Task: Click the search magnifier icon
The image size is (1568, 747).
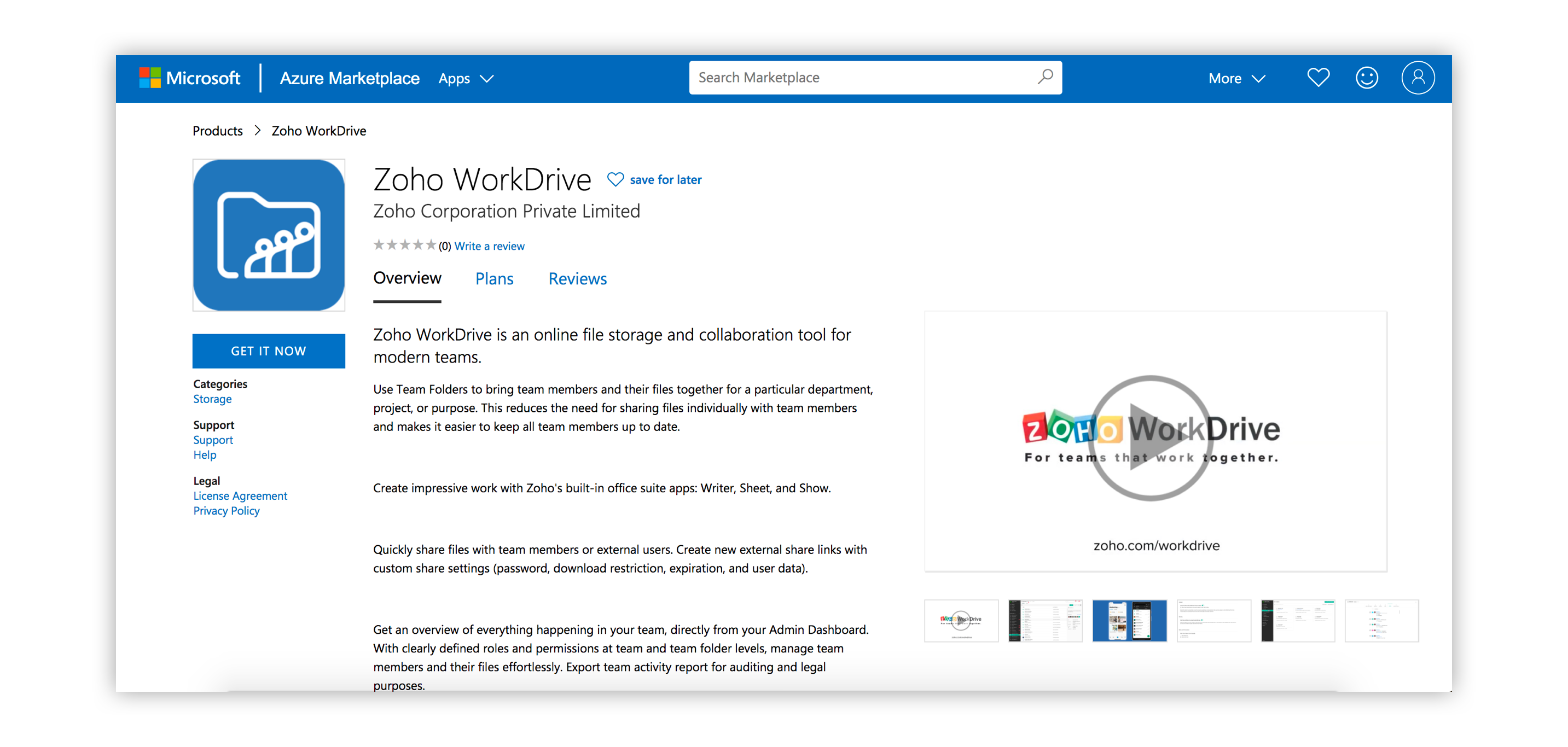Action: pyautogui.click(x=1044, y=77)
